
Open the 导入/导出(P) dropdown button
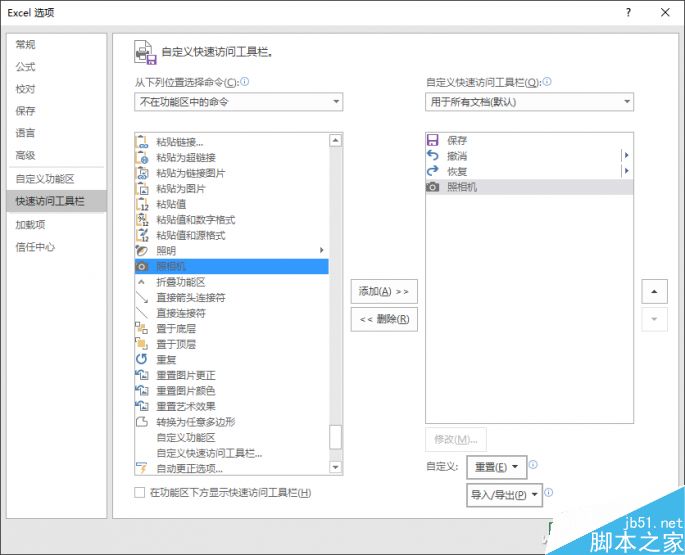504,495
